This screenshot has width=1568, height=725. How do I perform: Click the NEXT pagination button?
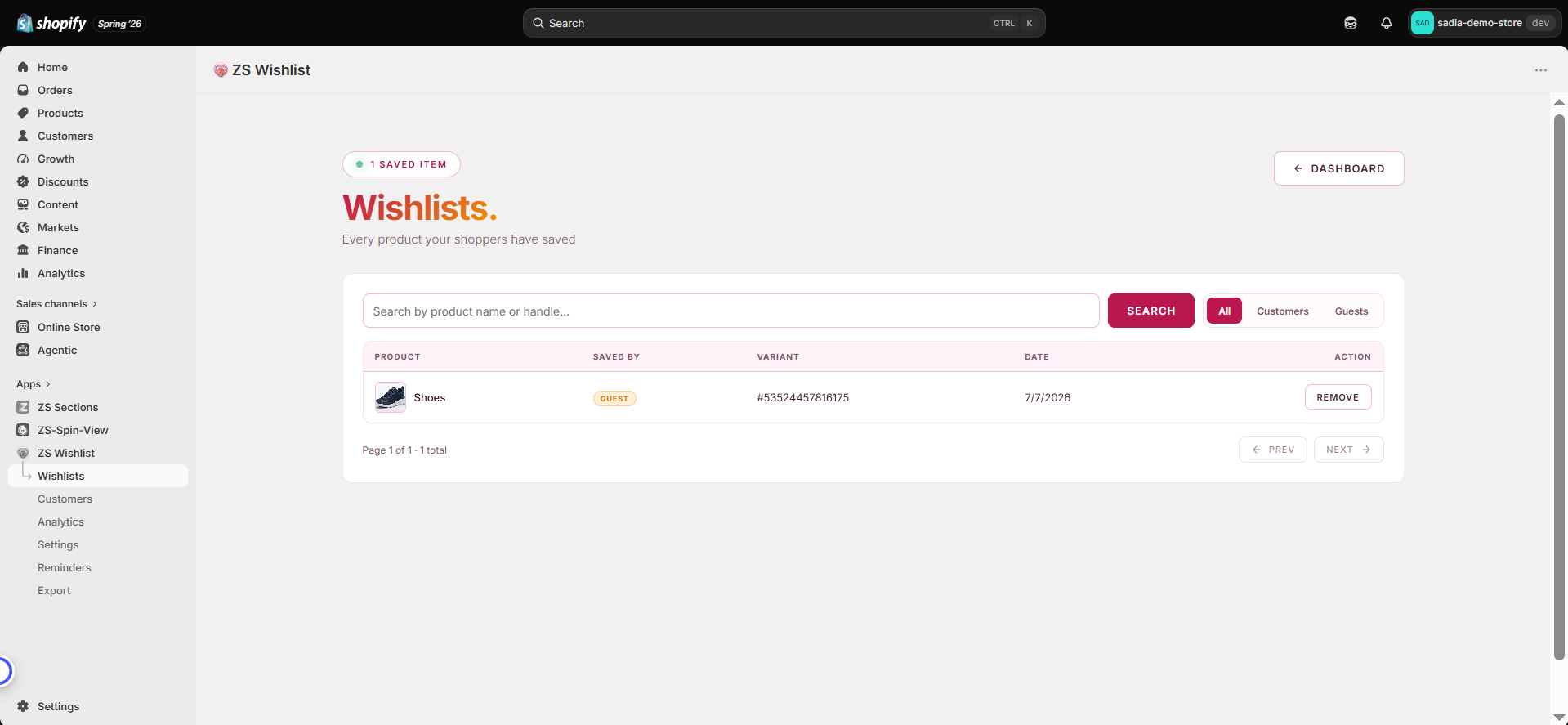[1348, 450]
